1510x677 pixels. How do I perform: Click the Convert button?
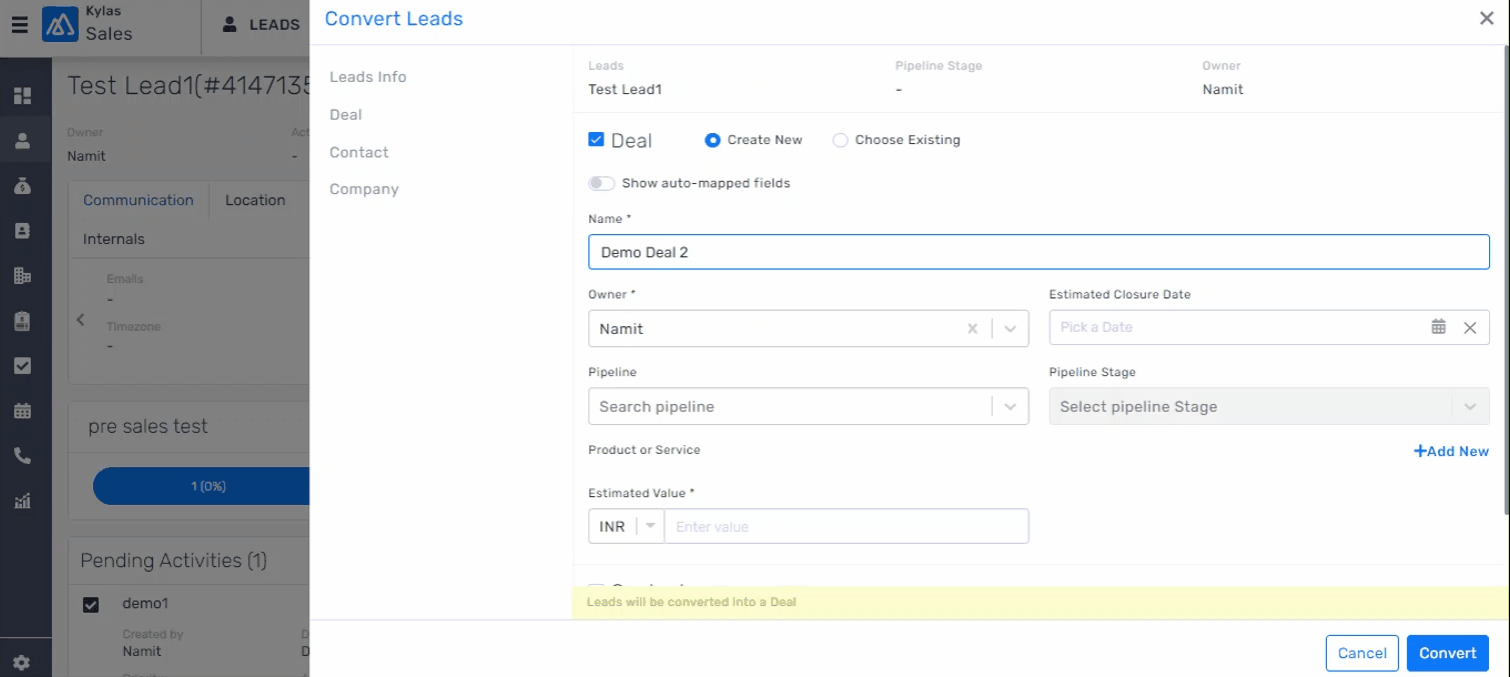(1447, 653)
